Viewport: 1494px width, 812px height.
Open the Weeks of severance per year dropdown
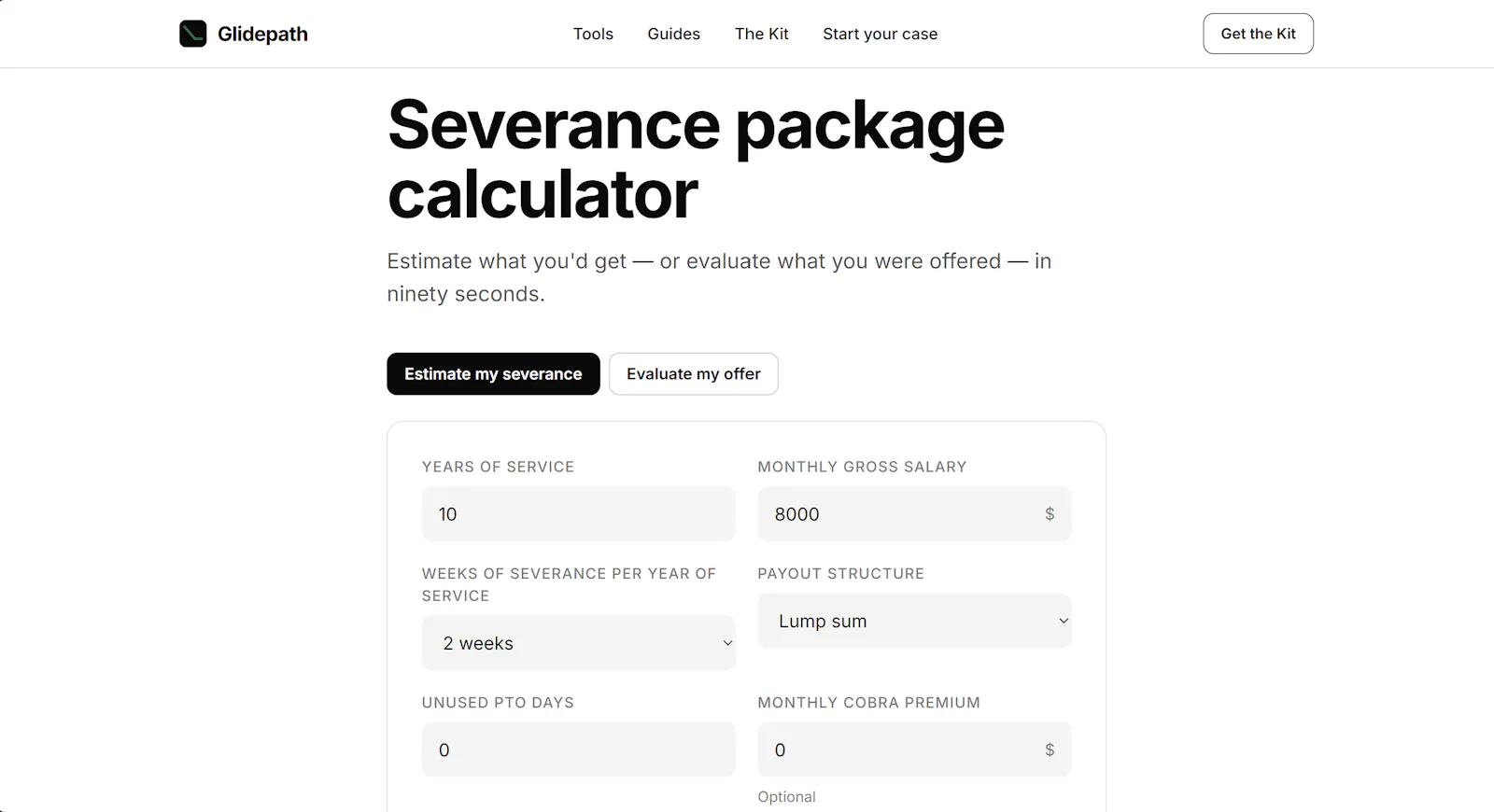tap(579, 643)
